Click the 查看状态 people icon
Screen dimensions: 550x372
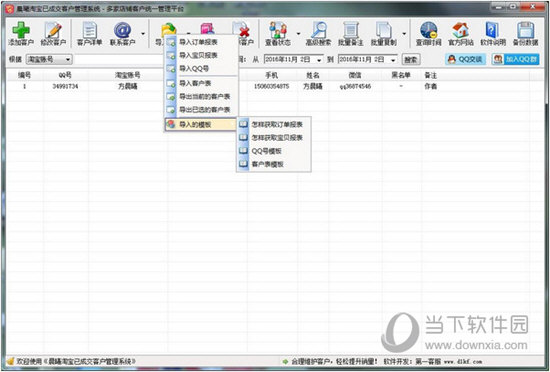(x=277, y=30)
